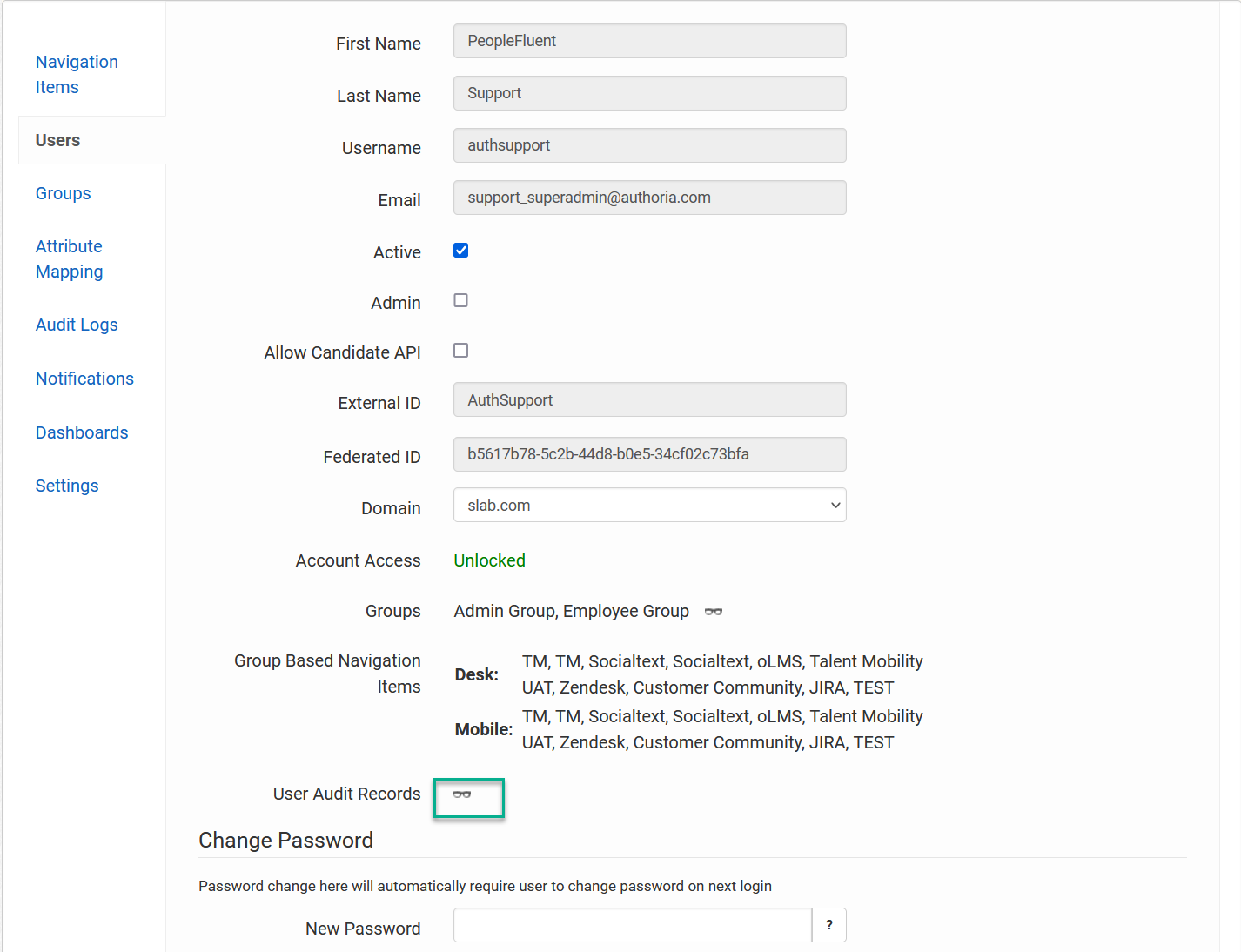Click the Username field authsupport
1241x952 pixels.
(x=650, y=145)
